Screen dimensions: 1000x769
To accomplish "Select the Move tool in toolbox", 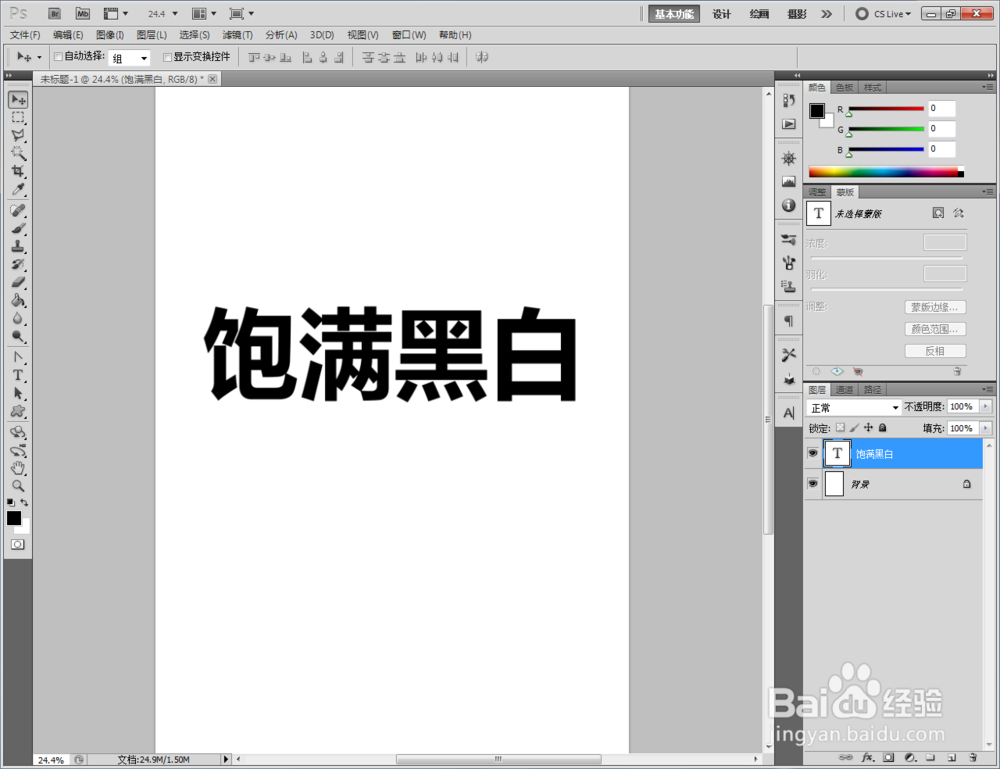I will point(18,99).
